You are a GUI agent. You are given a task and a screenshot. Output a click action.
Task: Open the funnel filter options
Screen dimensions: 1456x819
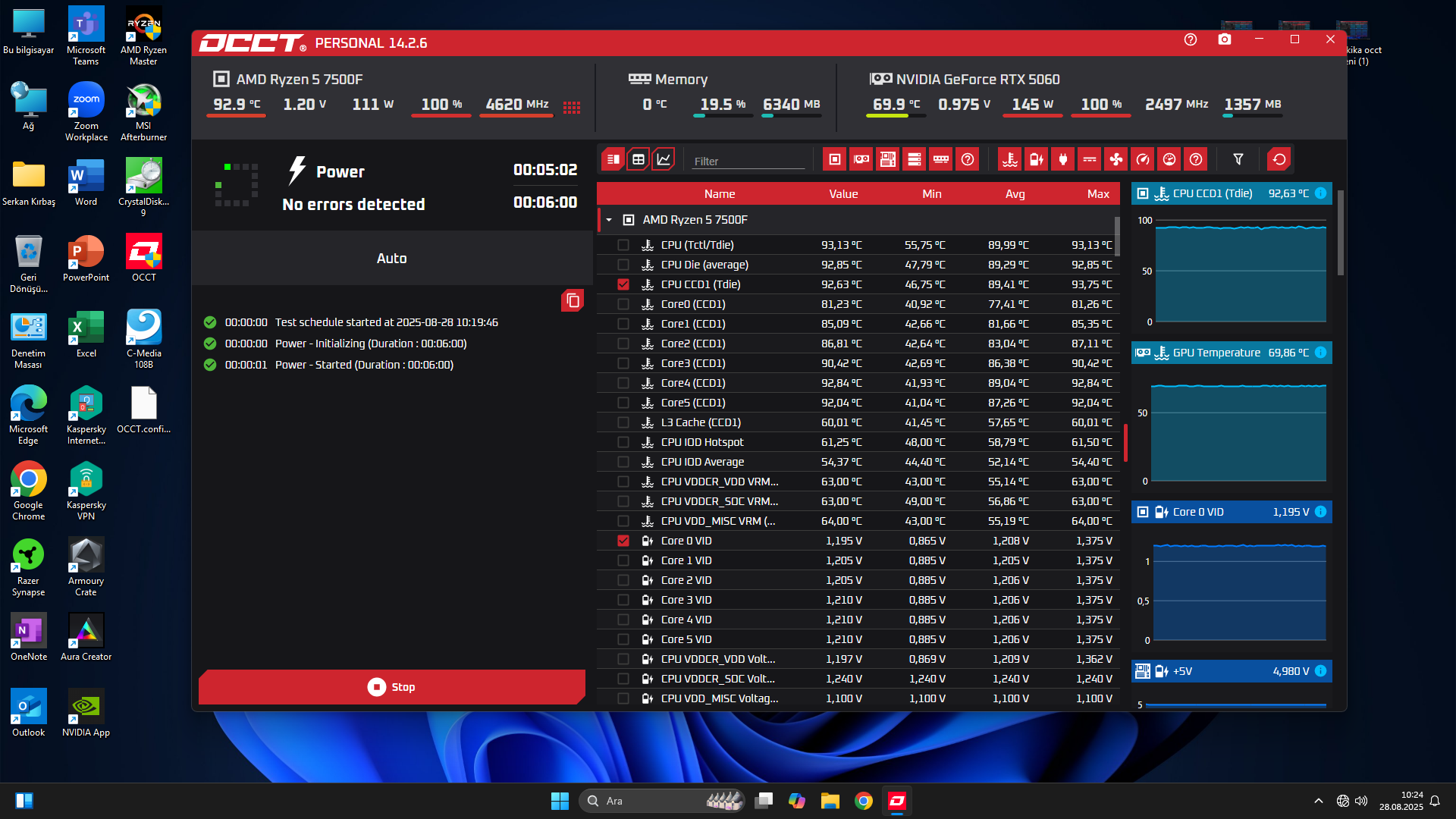1238,159
